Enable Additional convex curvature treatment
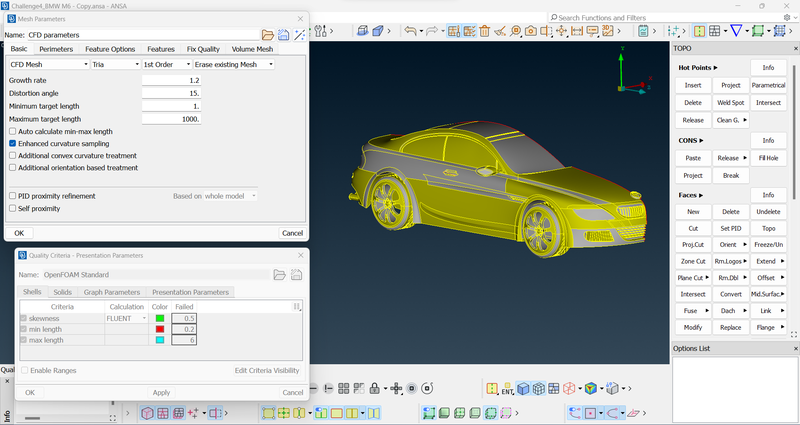The height and width of the screenshot is (425, 800). tap(13, 156)
